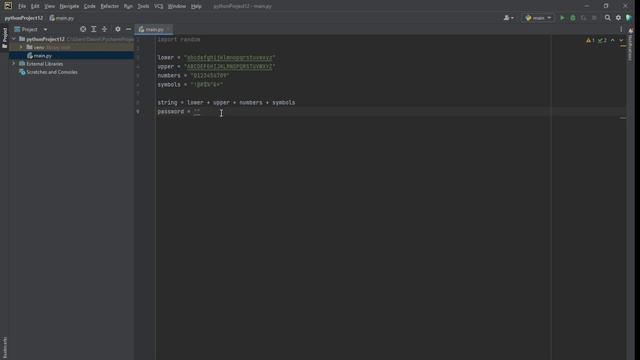Viewport: 640px width, 360px height.
Task: Hide the Project tool window
Action: coord(129,29)
